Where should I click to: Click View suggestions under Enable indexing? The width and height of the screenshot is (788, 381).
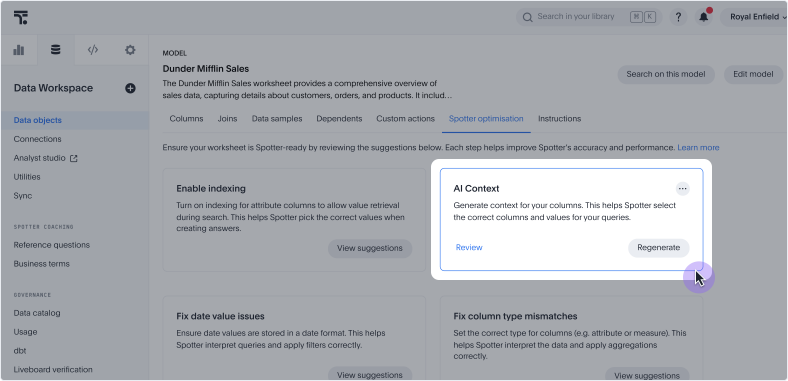point(370,248)
